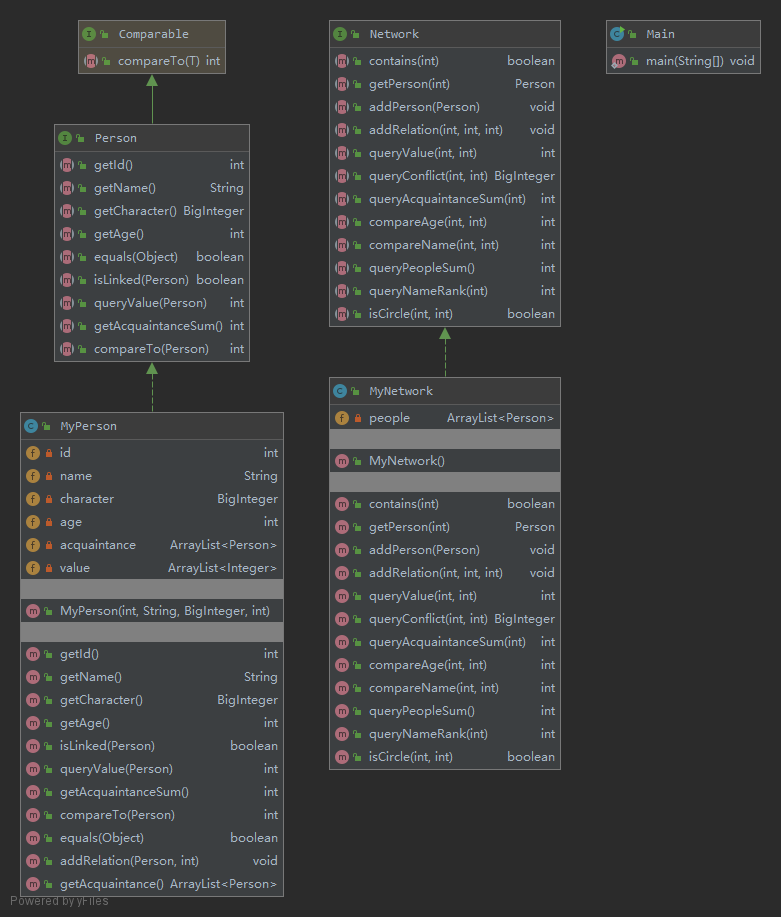Viewport: 781px width, 917px height.
Task: Click the lock icon beside the age field
Action: [49, 522]
